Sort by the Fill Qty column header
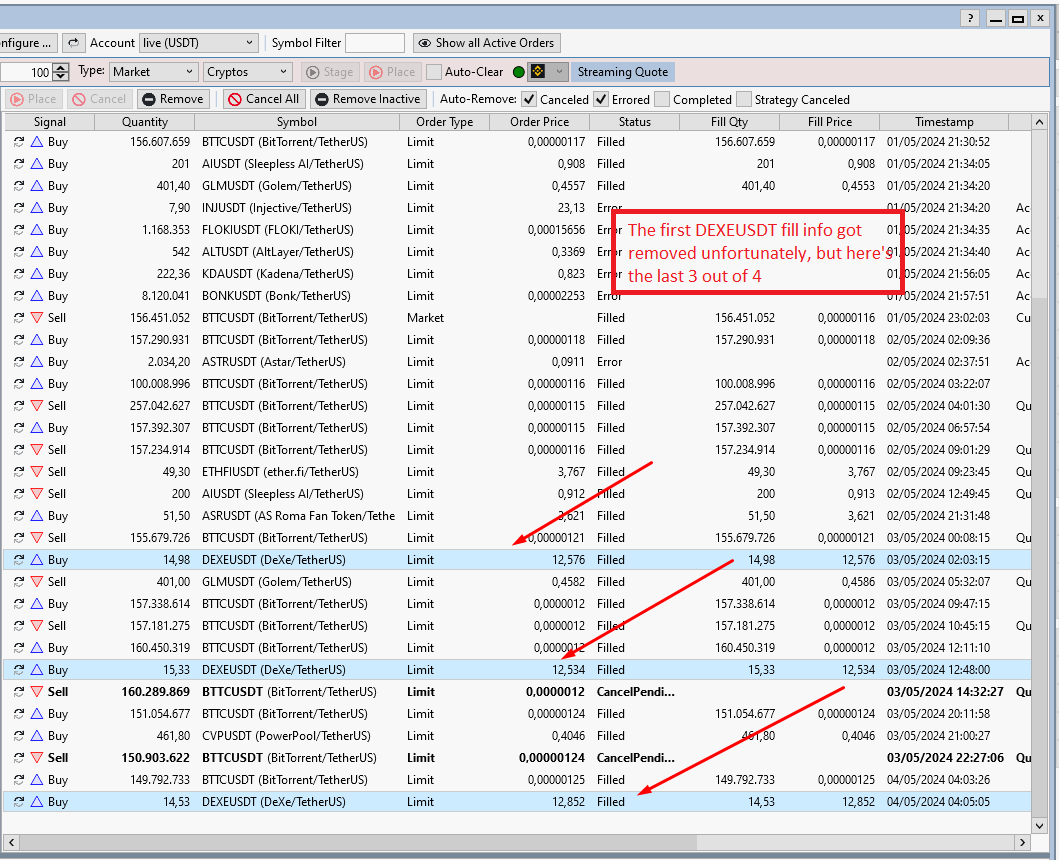 729,122
